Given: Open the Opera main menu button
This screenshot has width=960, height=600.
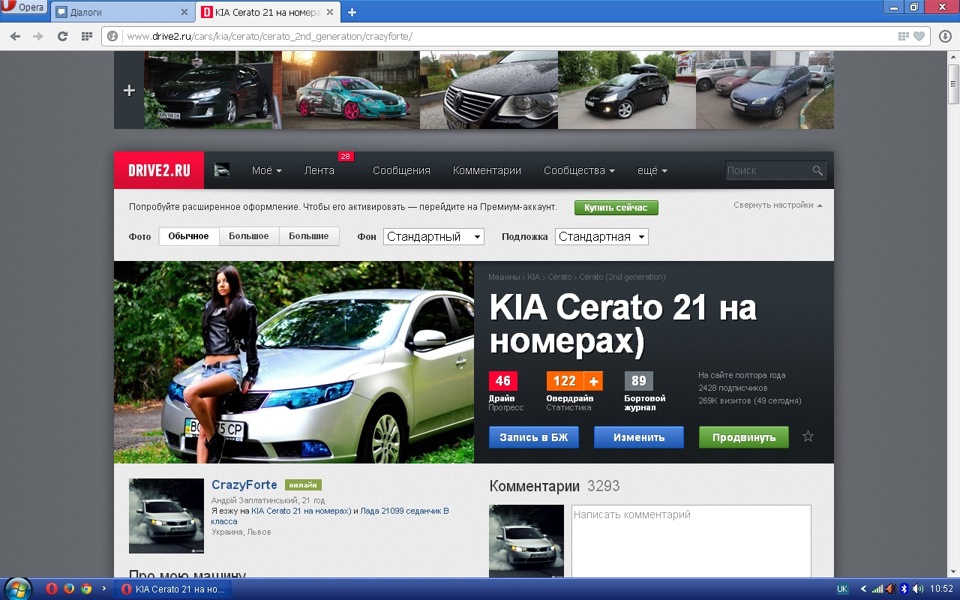Looking at the screenshot, I should pyautogui.click(x=23, y=8).
